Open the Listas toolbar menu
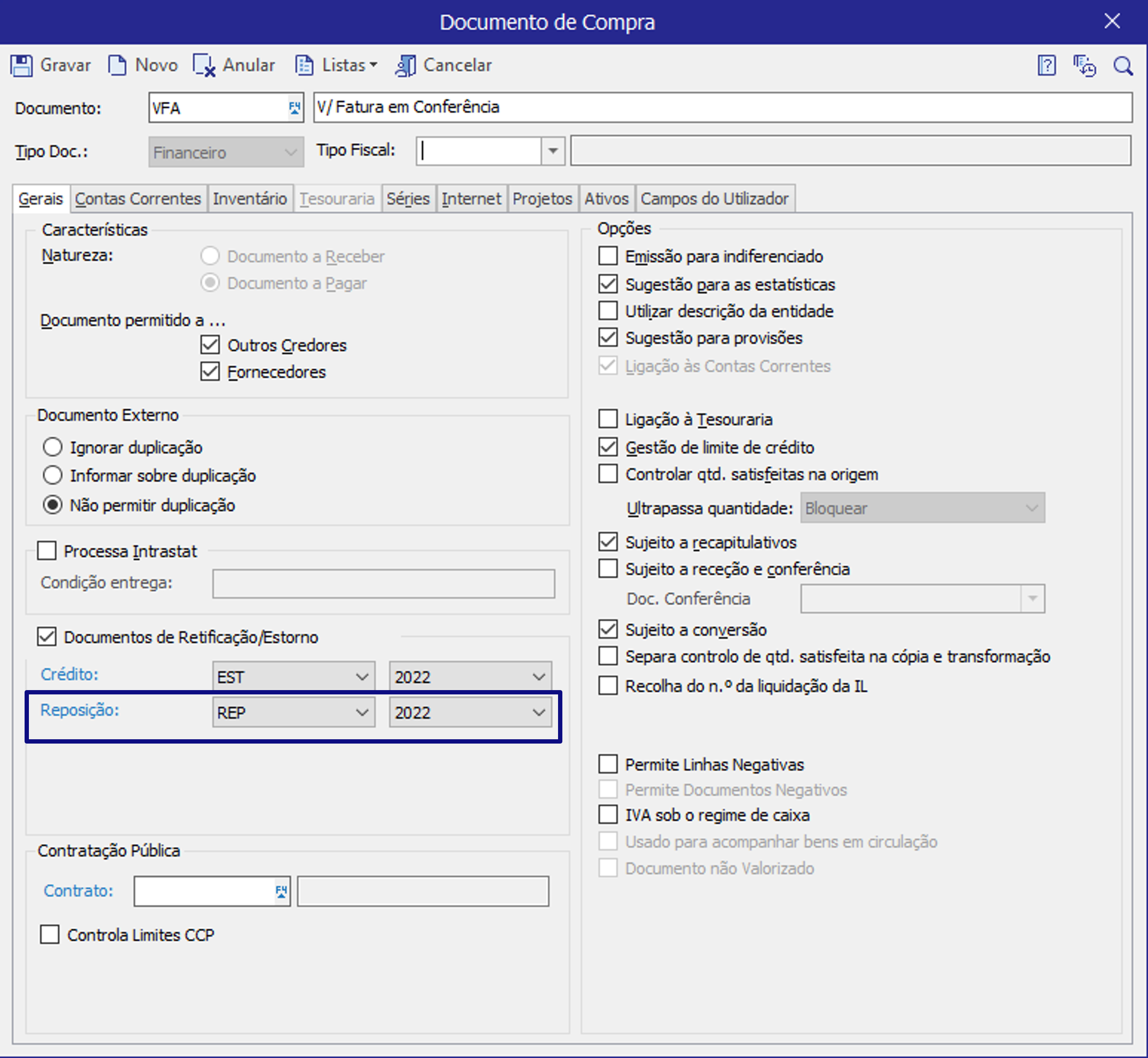 [x=336, y=65]
